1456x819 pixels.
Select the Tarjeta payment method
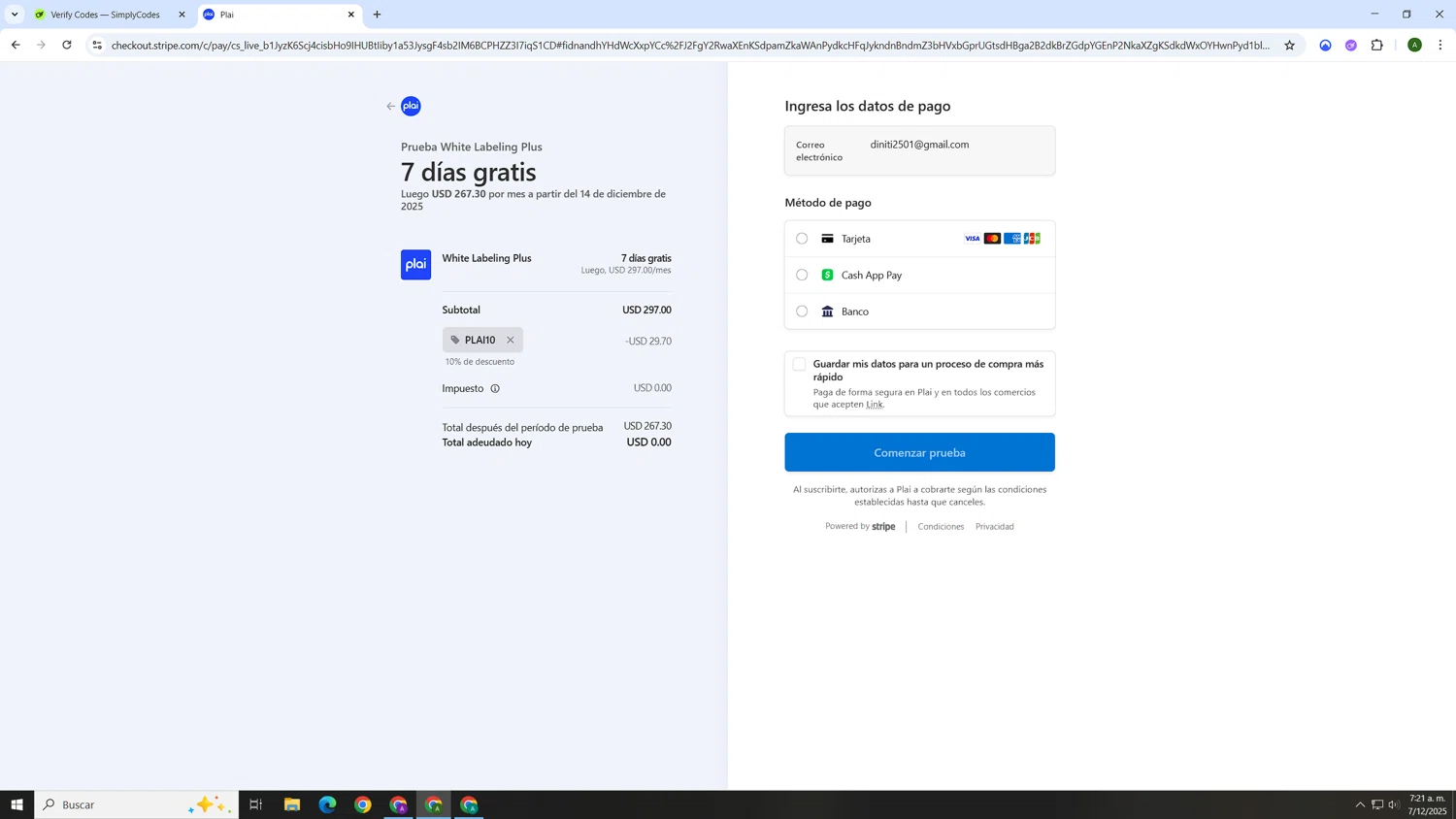point(802,239)
